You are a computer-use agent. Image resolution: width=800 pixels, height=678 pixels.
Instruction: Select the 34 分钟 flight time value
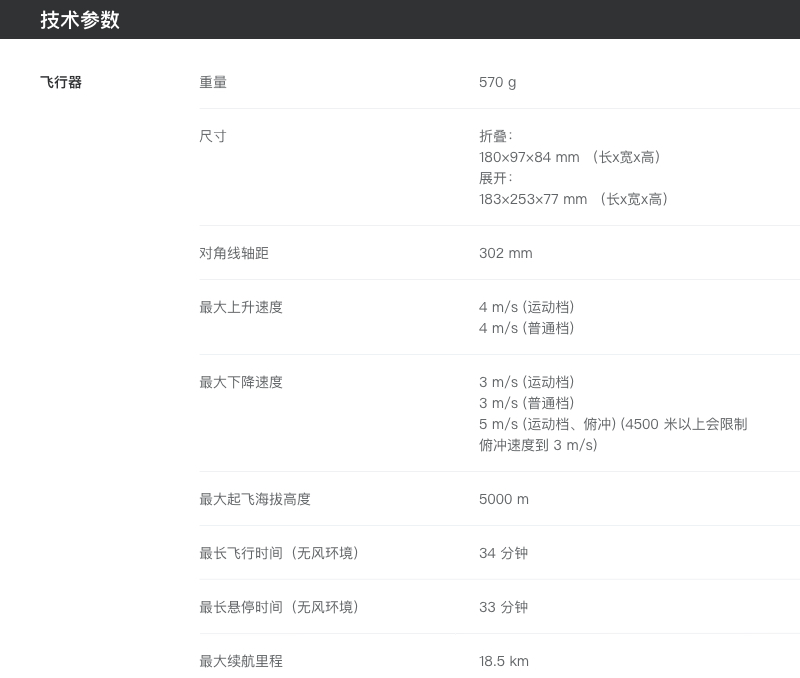(503, 553)
